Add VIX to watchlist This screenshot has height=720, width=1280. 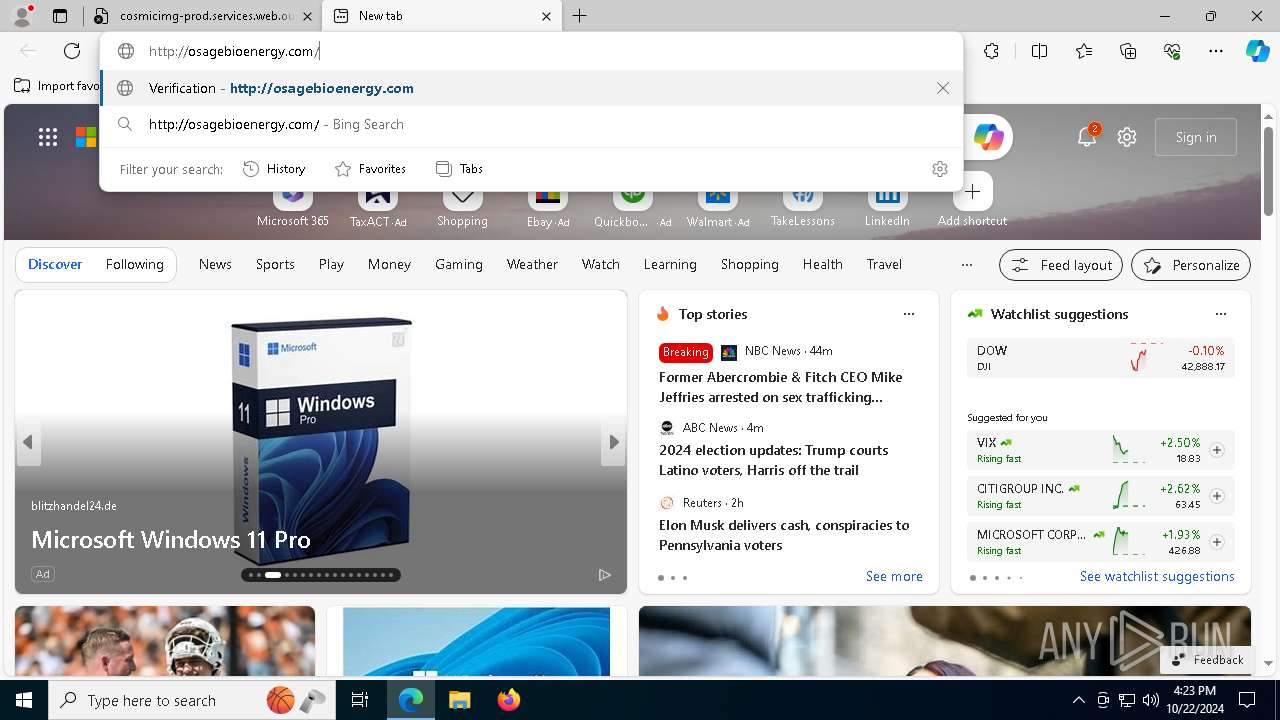1217,450
